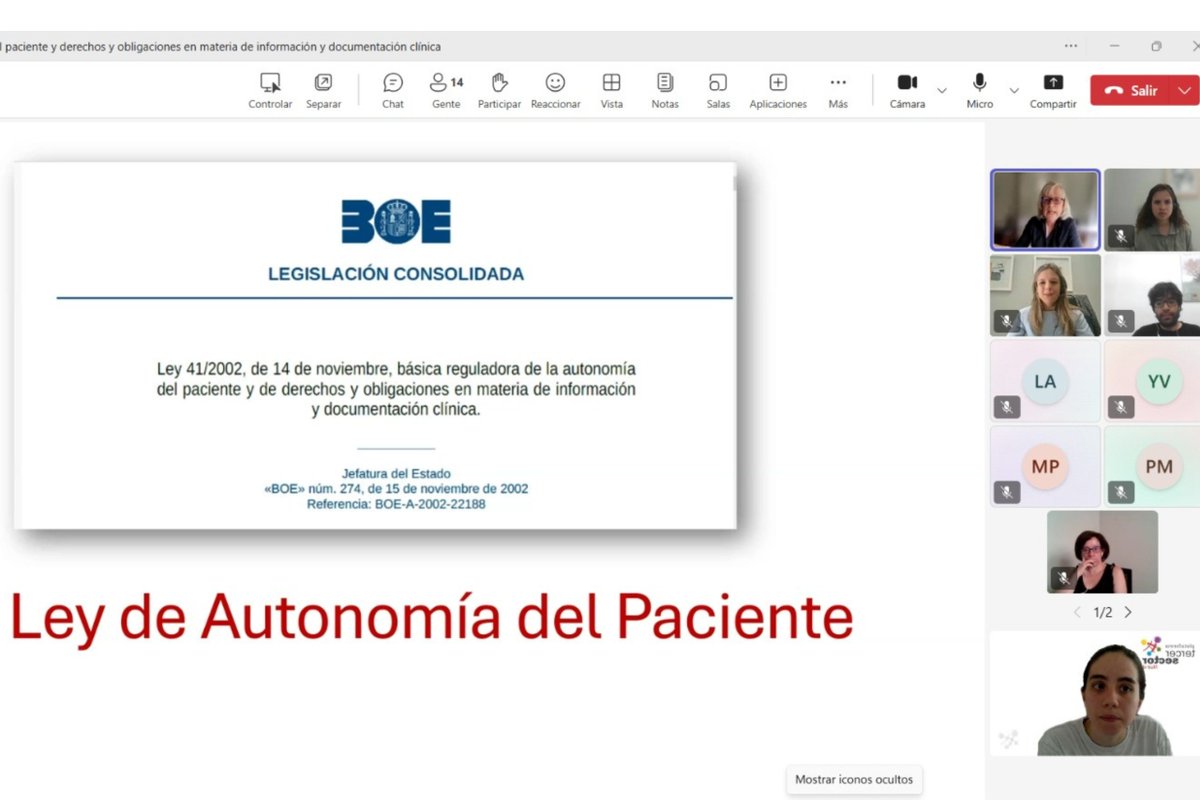Click Mostrar iconos ocultos
1200x800 pixels.
pyautogui.click(x=854, y=780)
